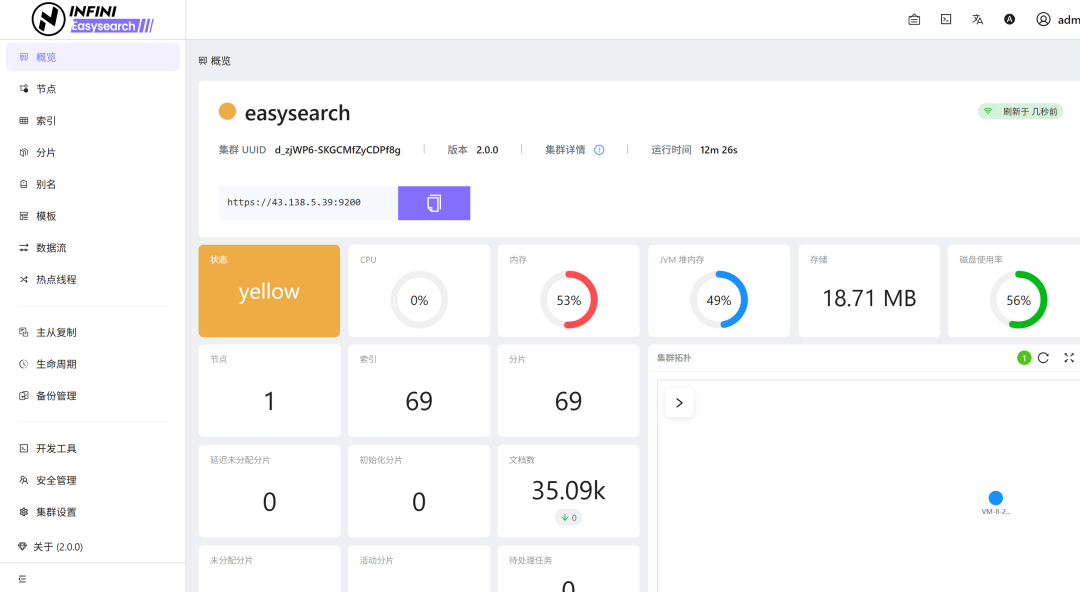Click the 热点线程 hot threads icon
Screen dimensions: 1080x592
coord(23,279)
